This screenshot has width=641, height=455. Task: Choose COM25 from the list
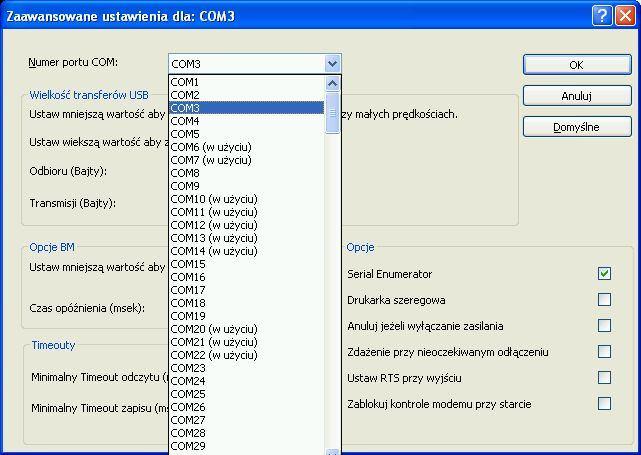coord(247,394)
